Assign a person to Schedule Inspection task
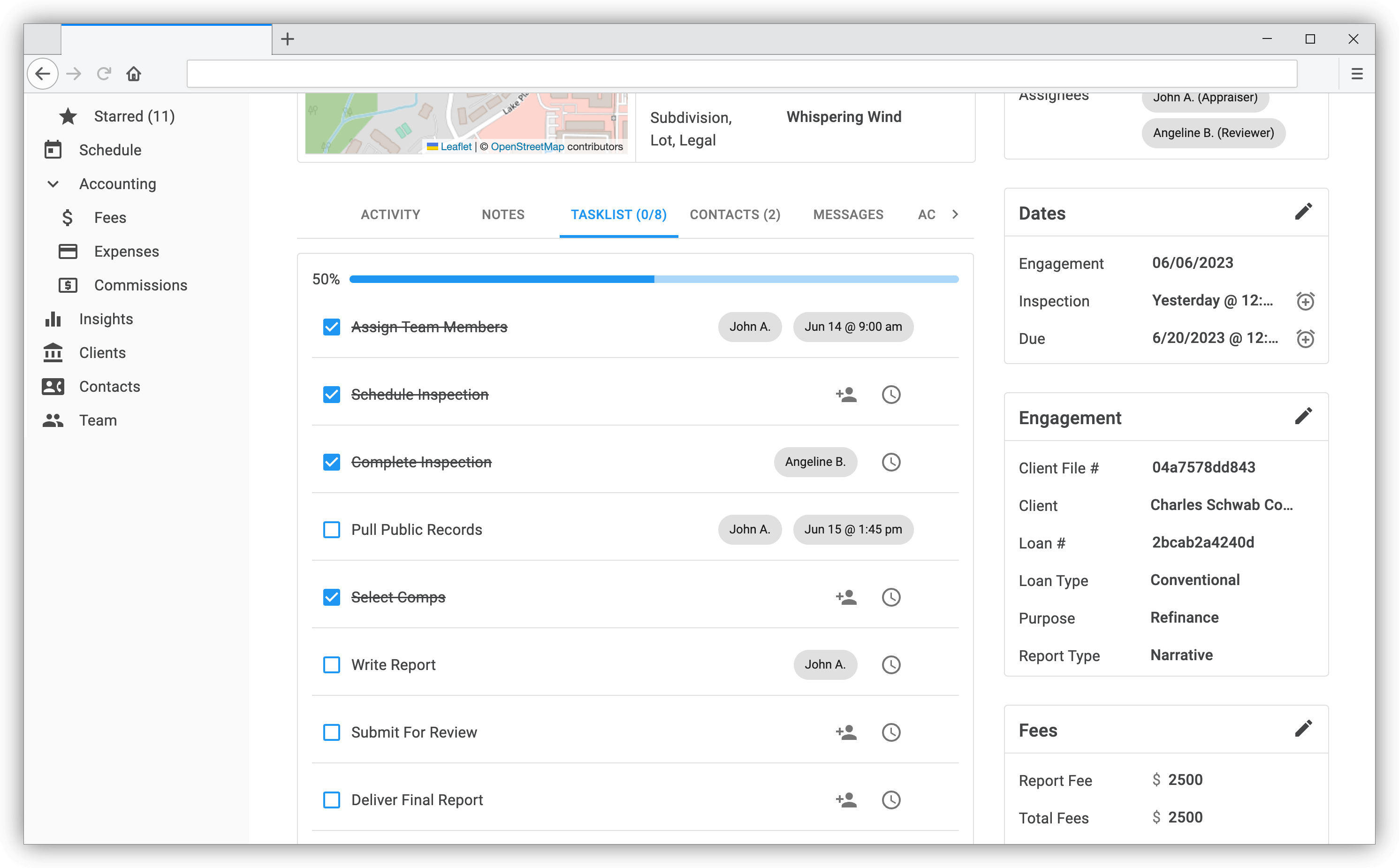Viewport: 1399px width, 868px height. pos(845,395)
